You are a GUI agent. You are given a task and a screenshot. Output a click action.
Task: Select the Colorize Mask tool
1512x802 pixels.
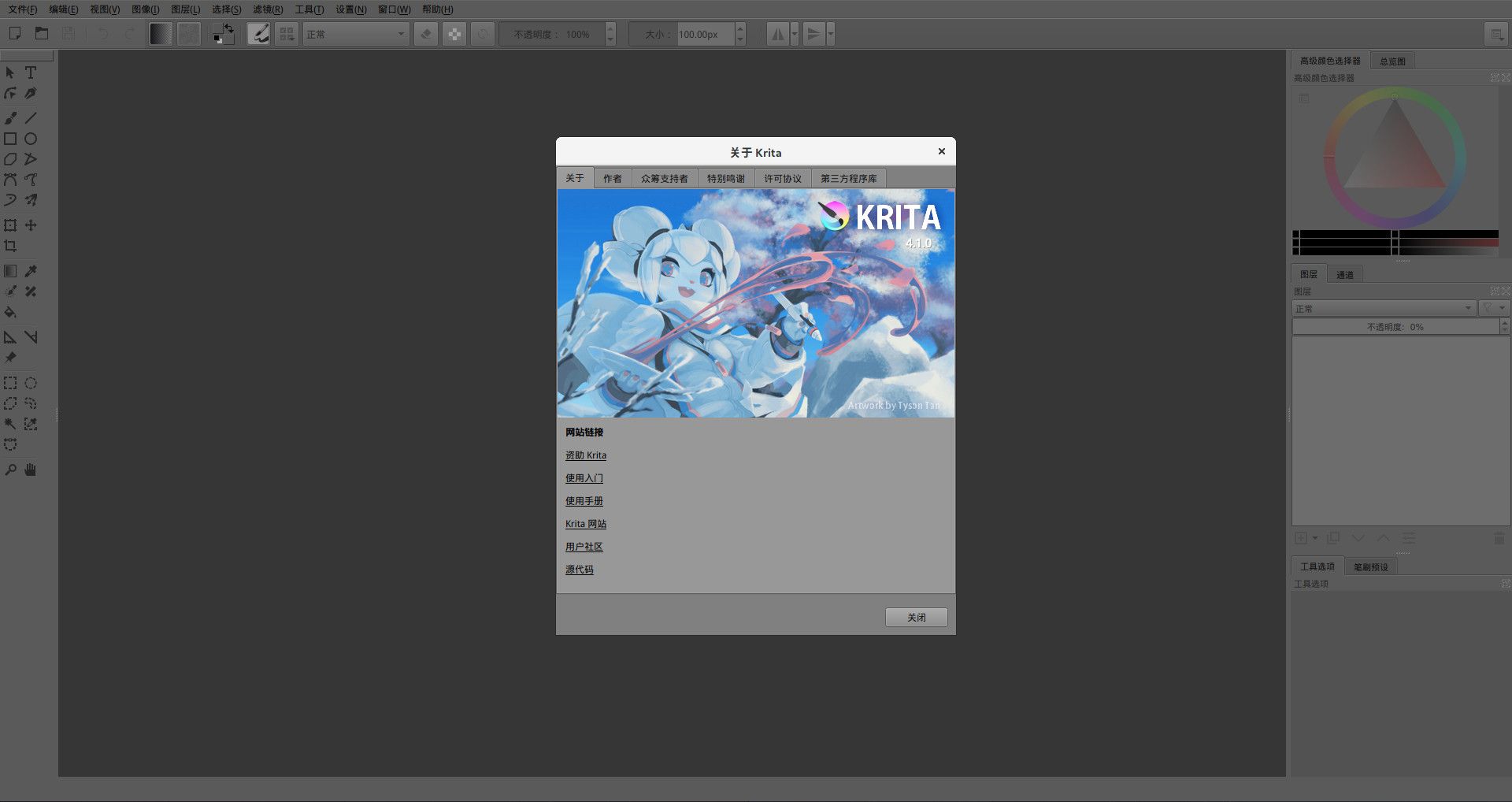pos(10,291)
